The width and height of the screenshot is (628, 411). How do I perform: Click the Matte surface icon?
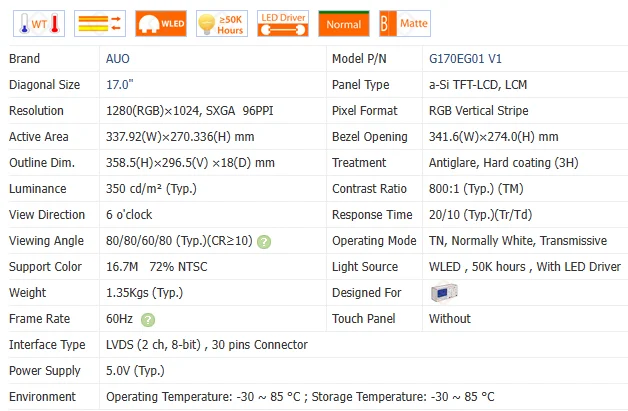click(405, 24)
